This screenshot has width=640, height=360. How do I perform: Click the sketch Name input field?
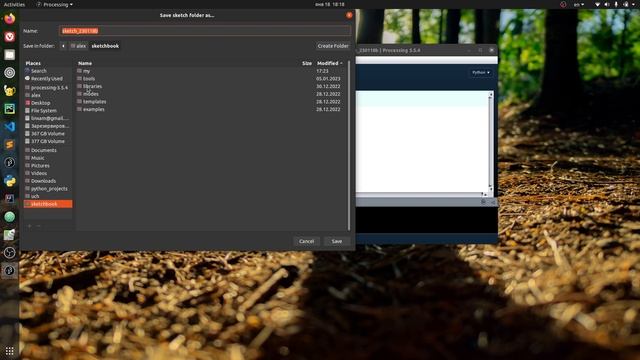pos(205,31)
